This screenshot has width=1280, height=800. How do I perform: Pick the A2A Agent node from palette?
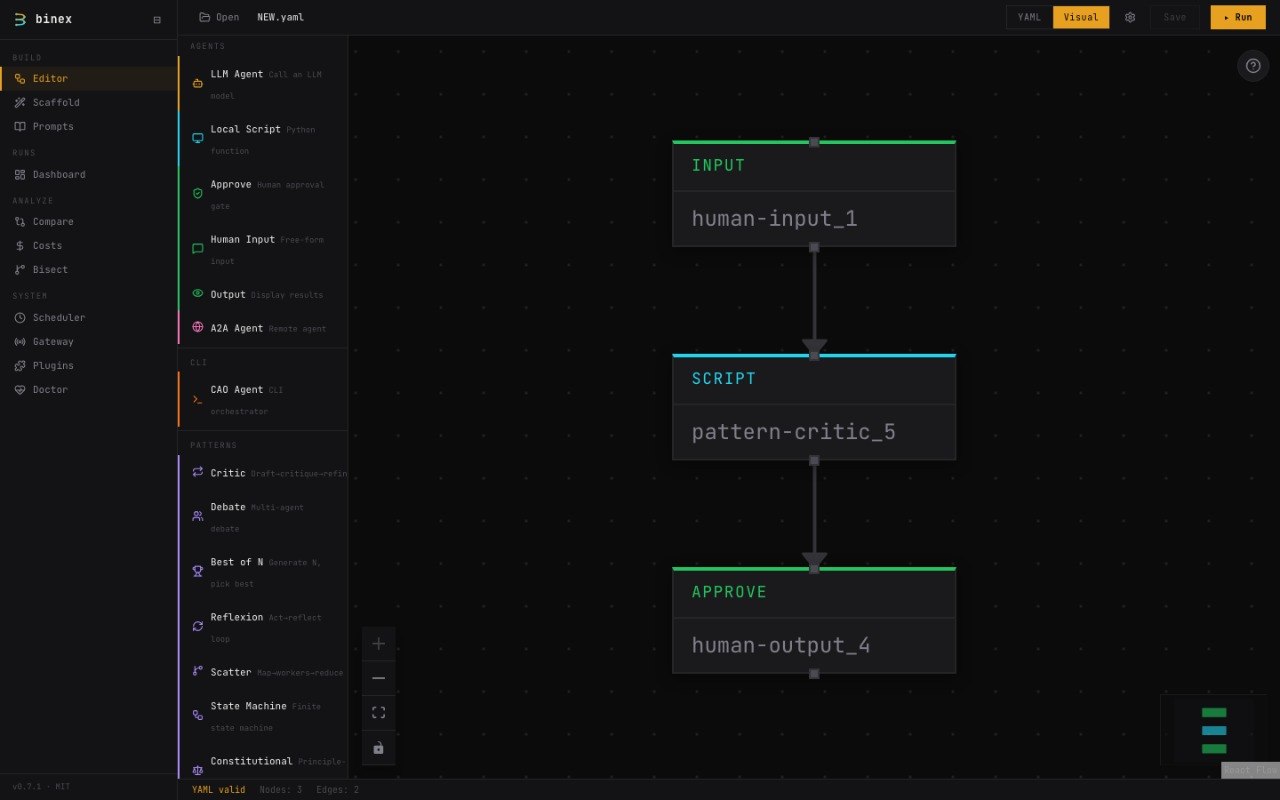[x=263, y=328]
